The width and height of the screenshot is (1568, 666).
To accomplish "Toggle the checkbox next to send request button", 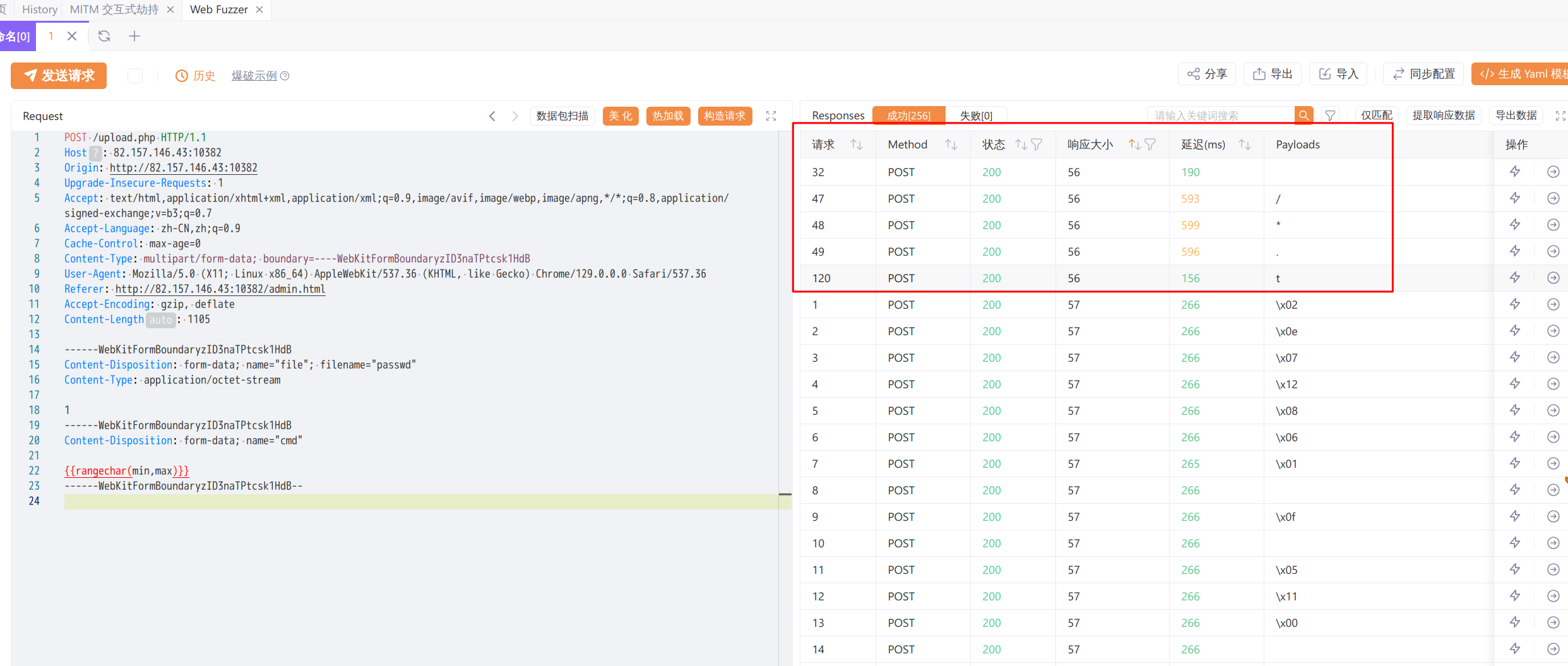I will pos(135,76).
